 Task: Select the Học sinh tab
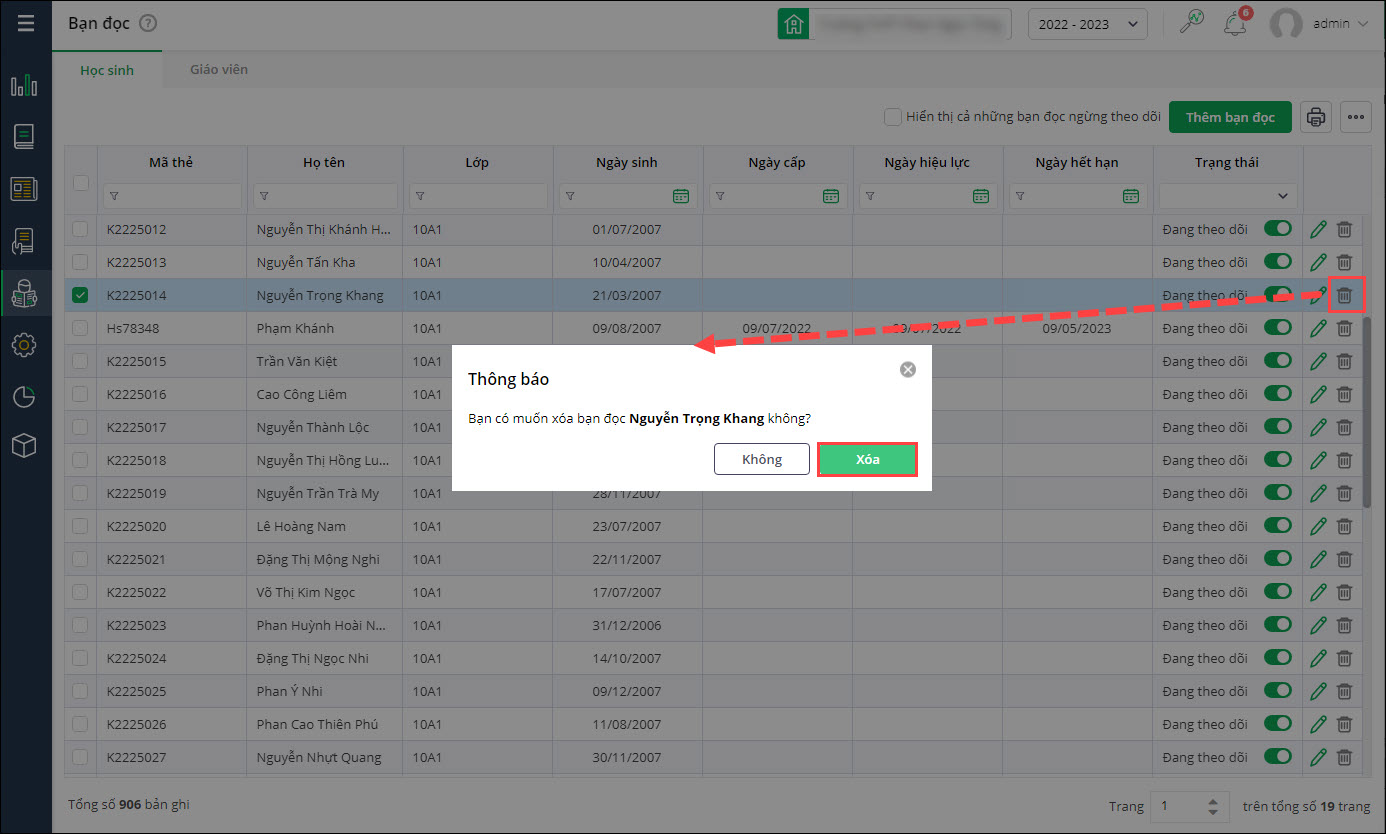[x=107, y=71]
